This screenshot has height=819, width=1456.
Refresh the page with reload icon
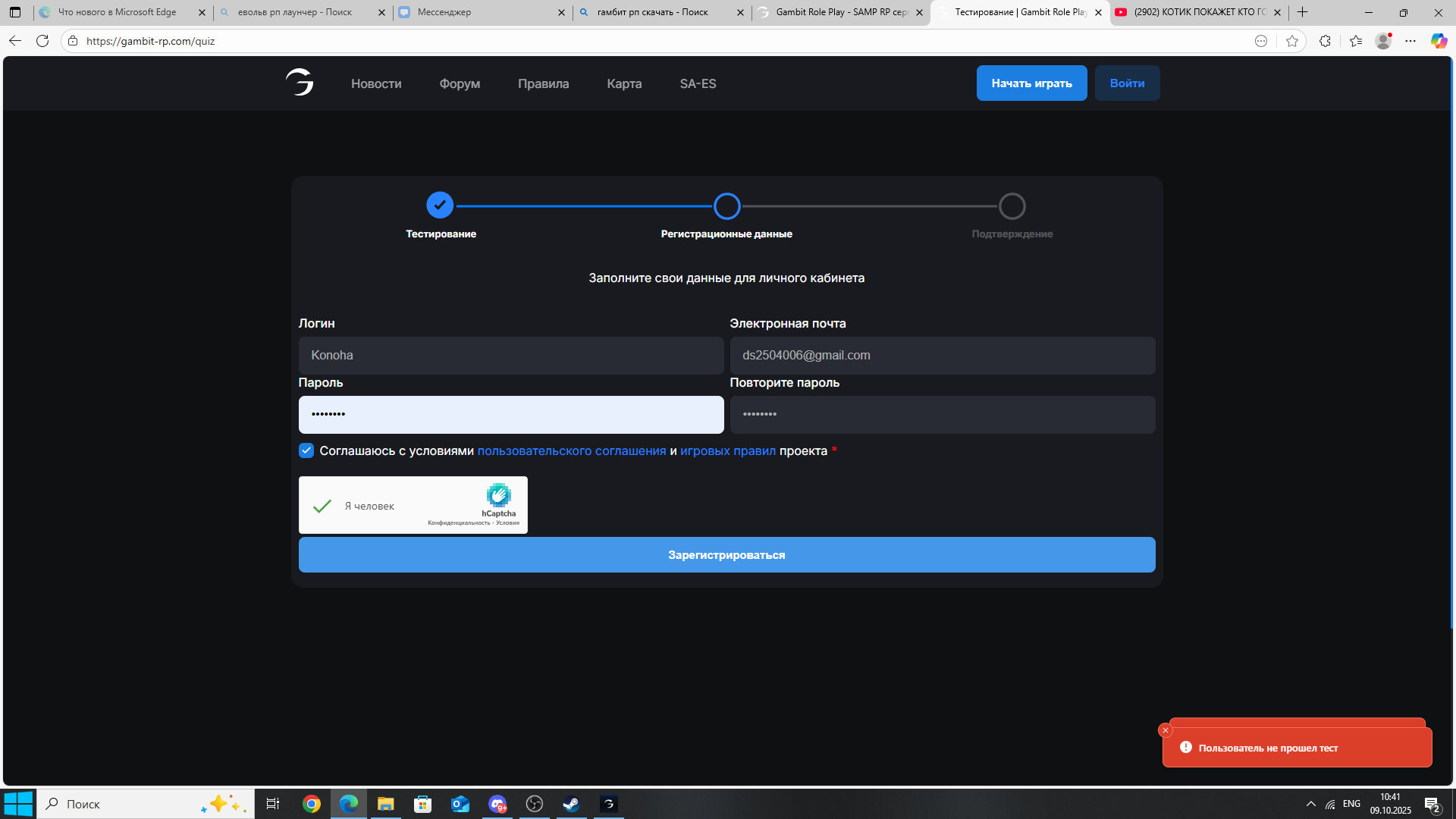(42, 41)
